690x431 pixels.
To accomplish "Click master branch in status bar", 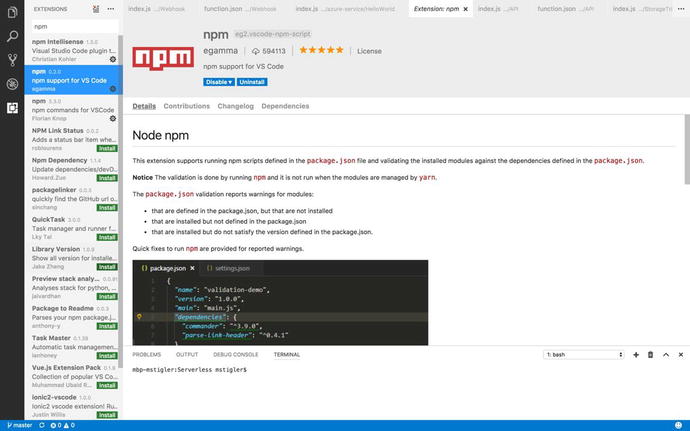I will pyautogui.click(x=20, y=425).
